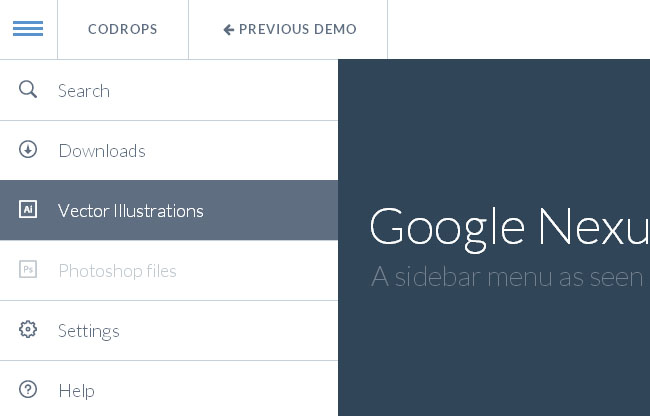The image size is (650, 416).
Task: Select the Search text in sidebar
Action: pos(84,91)
